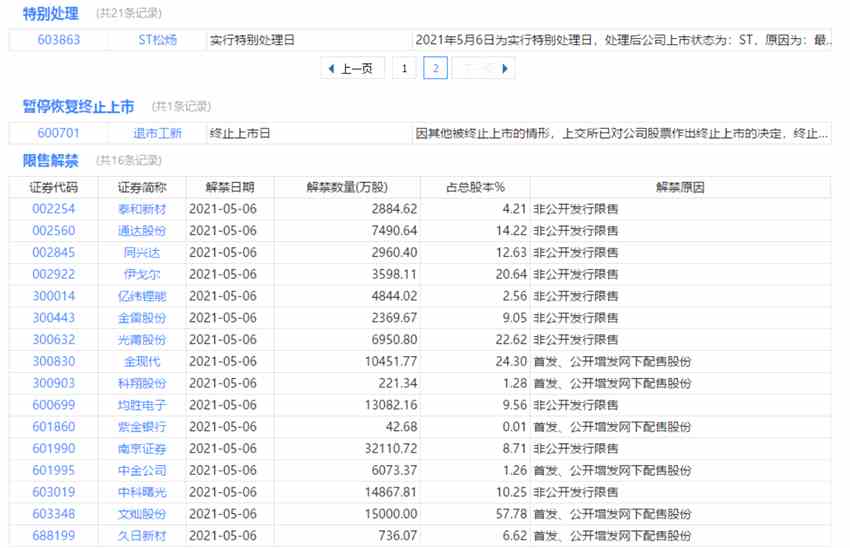Open stock code 300014 link
This screenshot has height=548, width=850.
(53, 296)
